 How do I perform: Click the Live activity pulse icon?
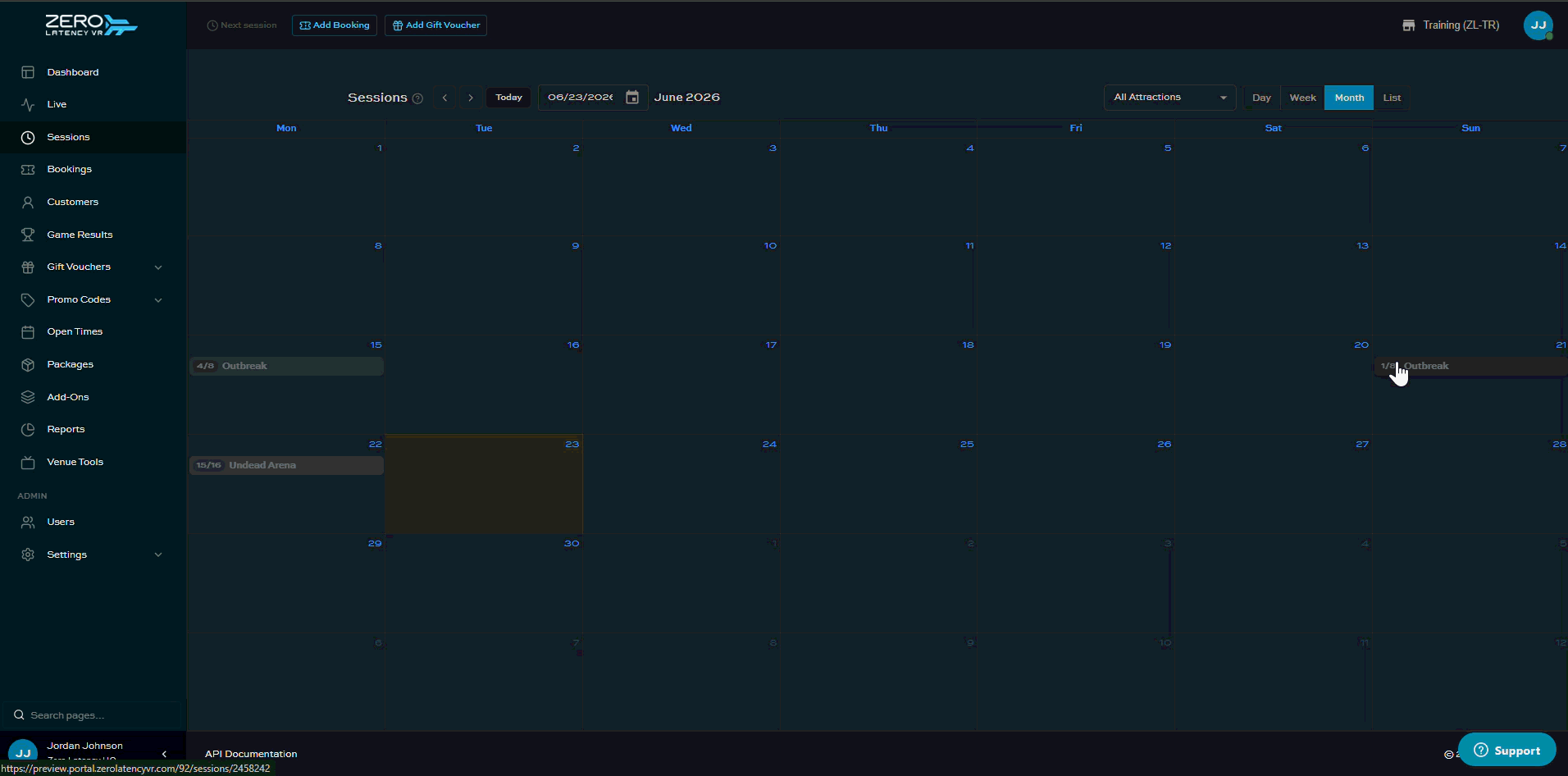pos(28,104)
